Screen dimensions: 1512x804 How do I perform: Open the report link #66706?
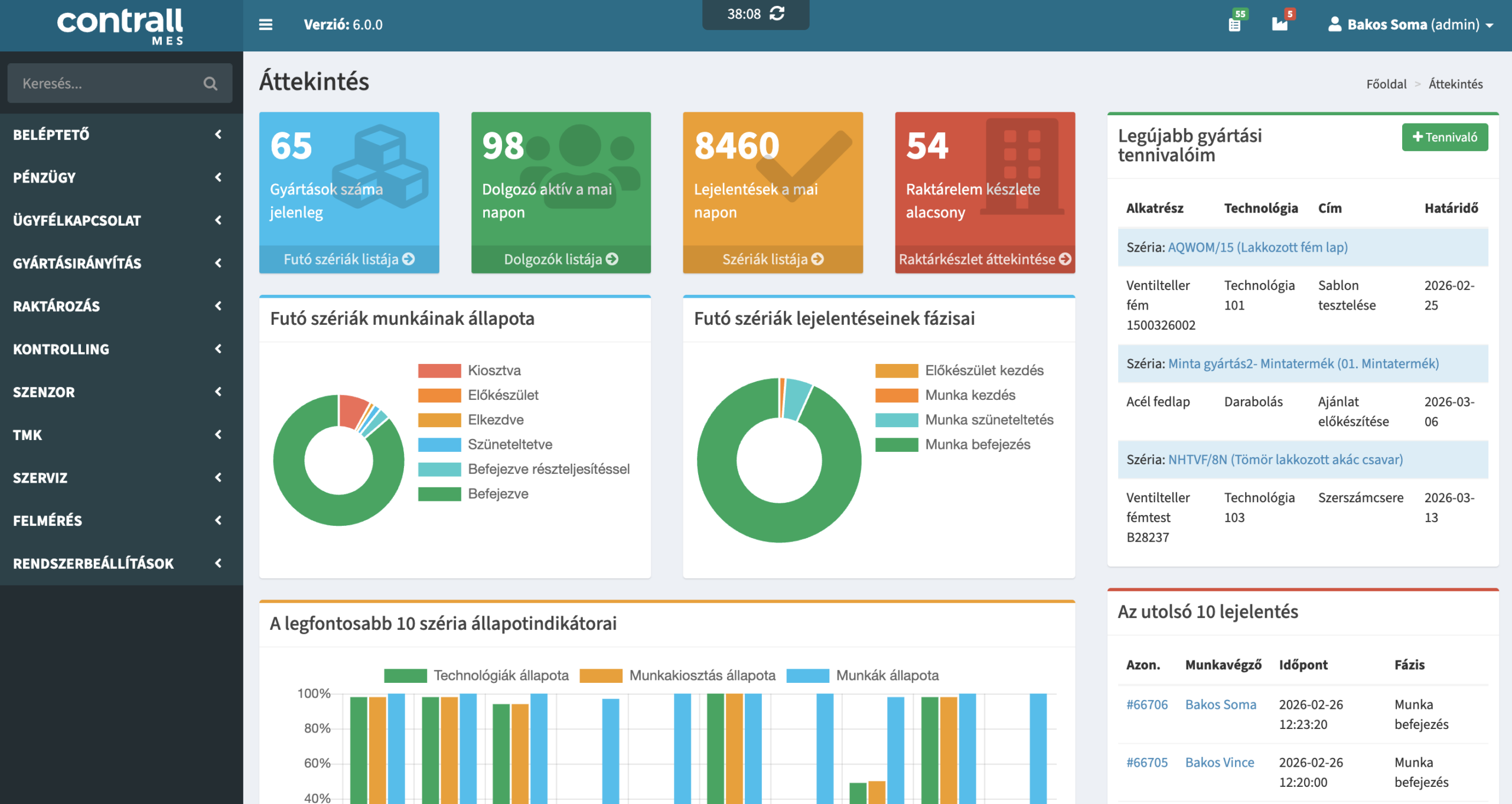pyautogui.click(x=1146, y=704)
